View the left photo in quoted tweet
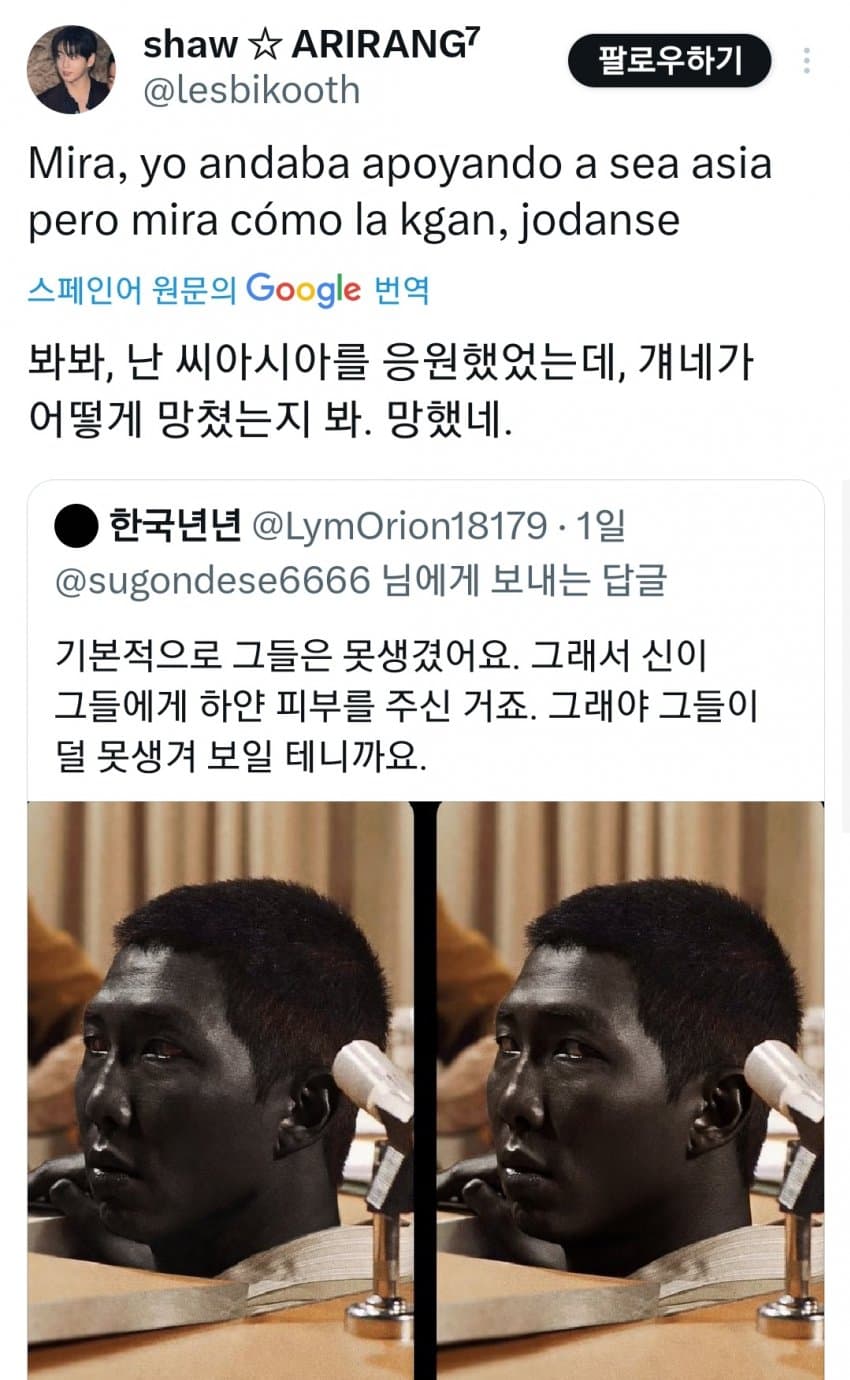 [220, 1090]
